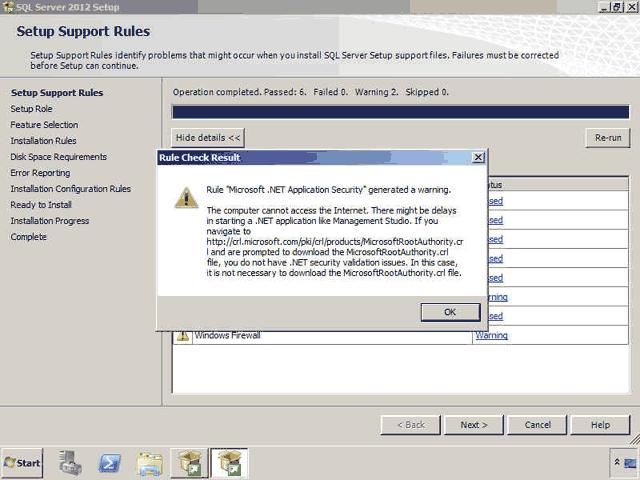The height and width of the screenshot is (480, 640).
Task: Click the disabled Back button
Action: tap(411, 425)
